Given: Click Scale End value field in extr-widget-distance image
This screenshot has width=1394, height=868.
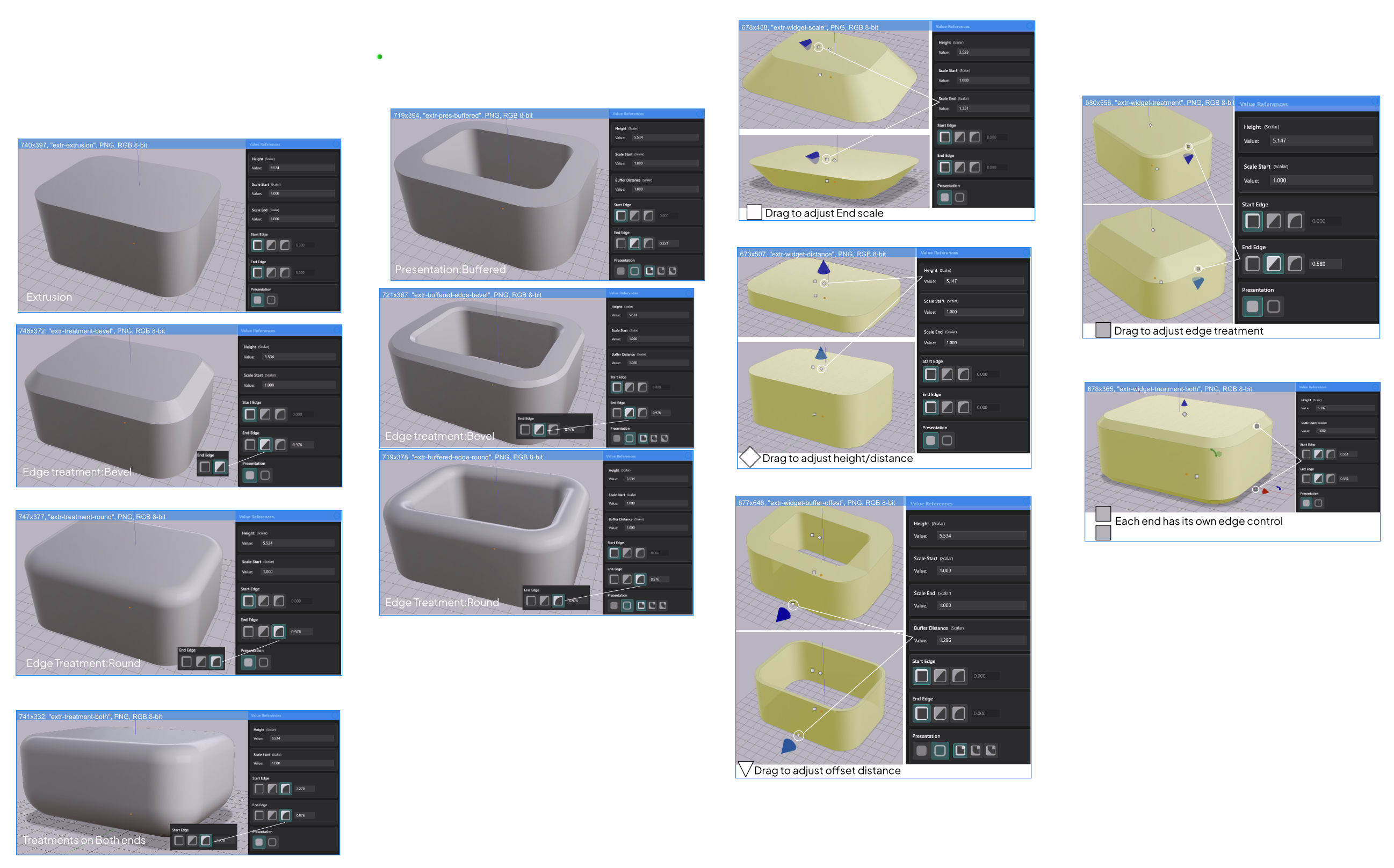Looking at the screenshot, I should coord(984,343).
